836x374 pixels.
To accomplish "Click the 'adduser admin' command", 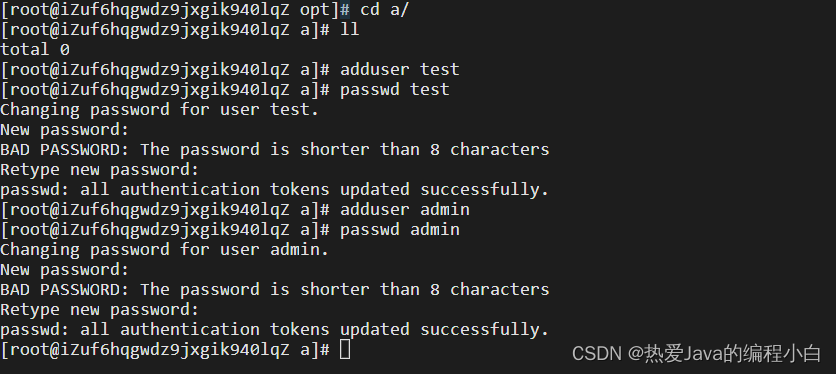I will tap(405, 209).
